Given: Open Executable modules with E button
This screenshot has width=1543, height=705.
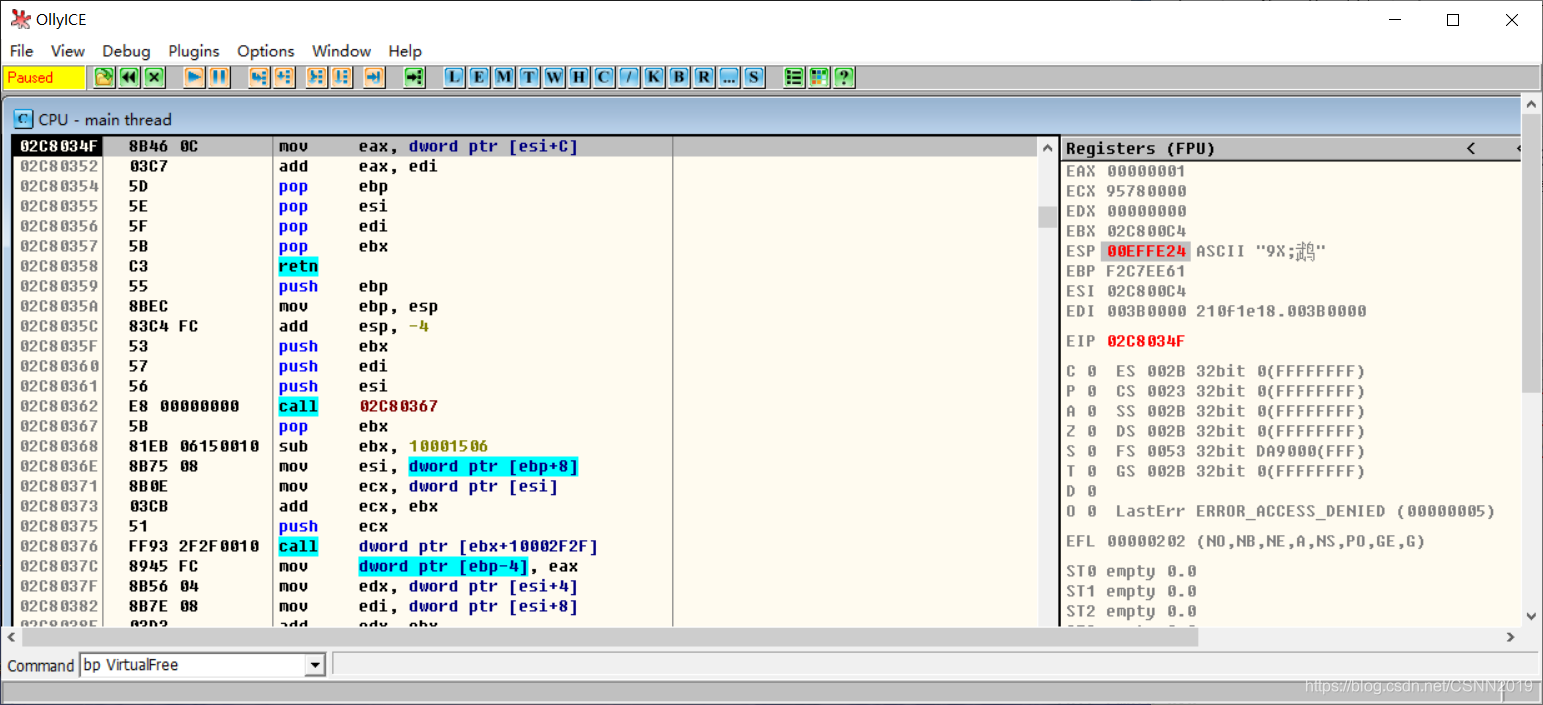Looking at the screenshot, I should 480,77.
